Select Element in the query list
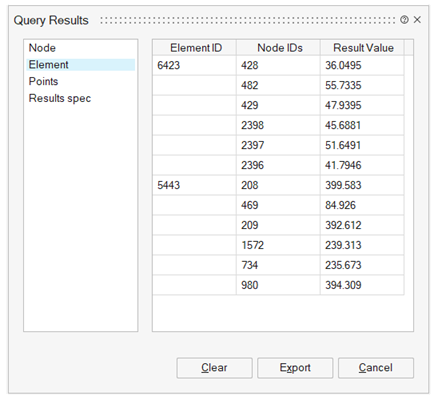This screenshot has height=407, width=443. [81, 65]
